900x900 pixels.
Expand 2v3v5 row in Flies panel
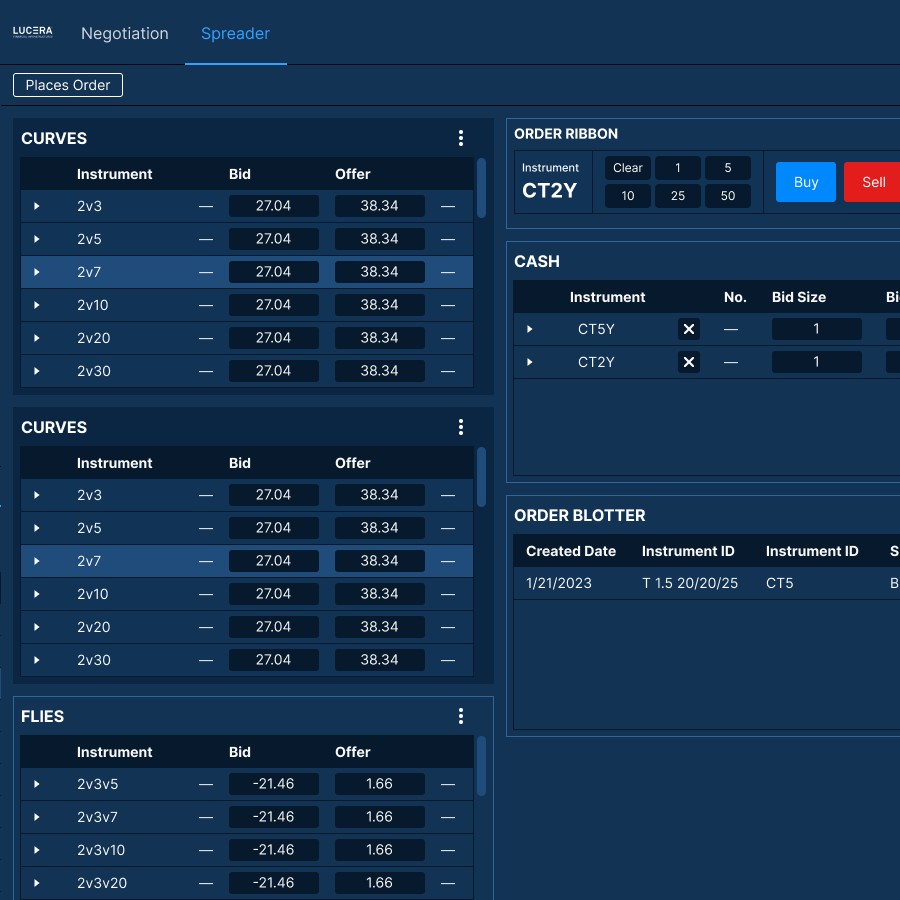37,784
